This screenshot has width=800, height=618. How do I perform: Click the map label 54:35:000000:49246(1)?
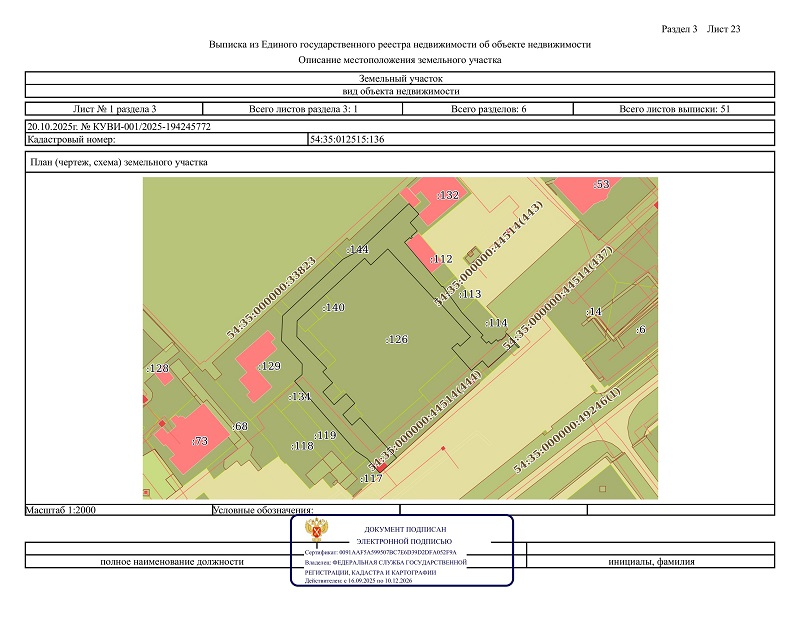(x=567, y=431)
